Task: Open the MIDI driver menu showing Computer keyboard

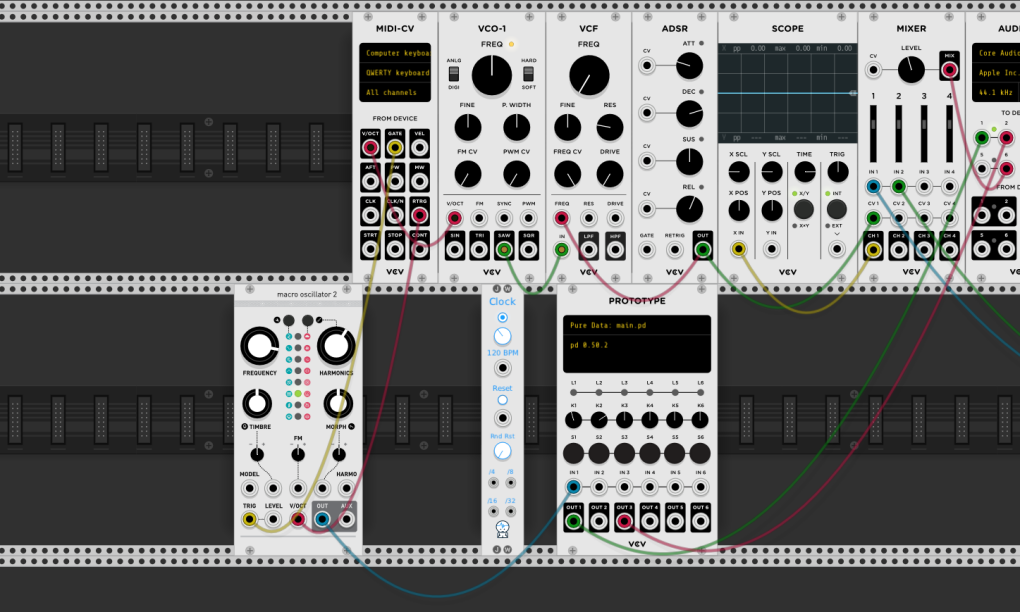Action: tap(395, 53)
